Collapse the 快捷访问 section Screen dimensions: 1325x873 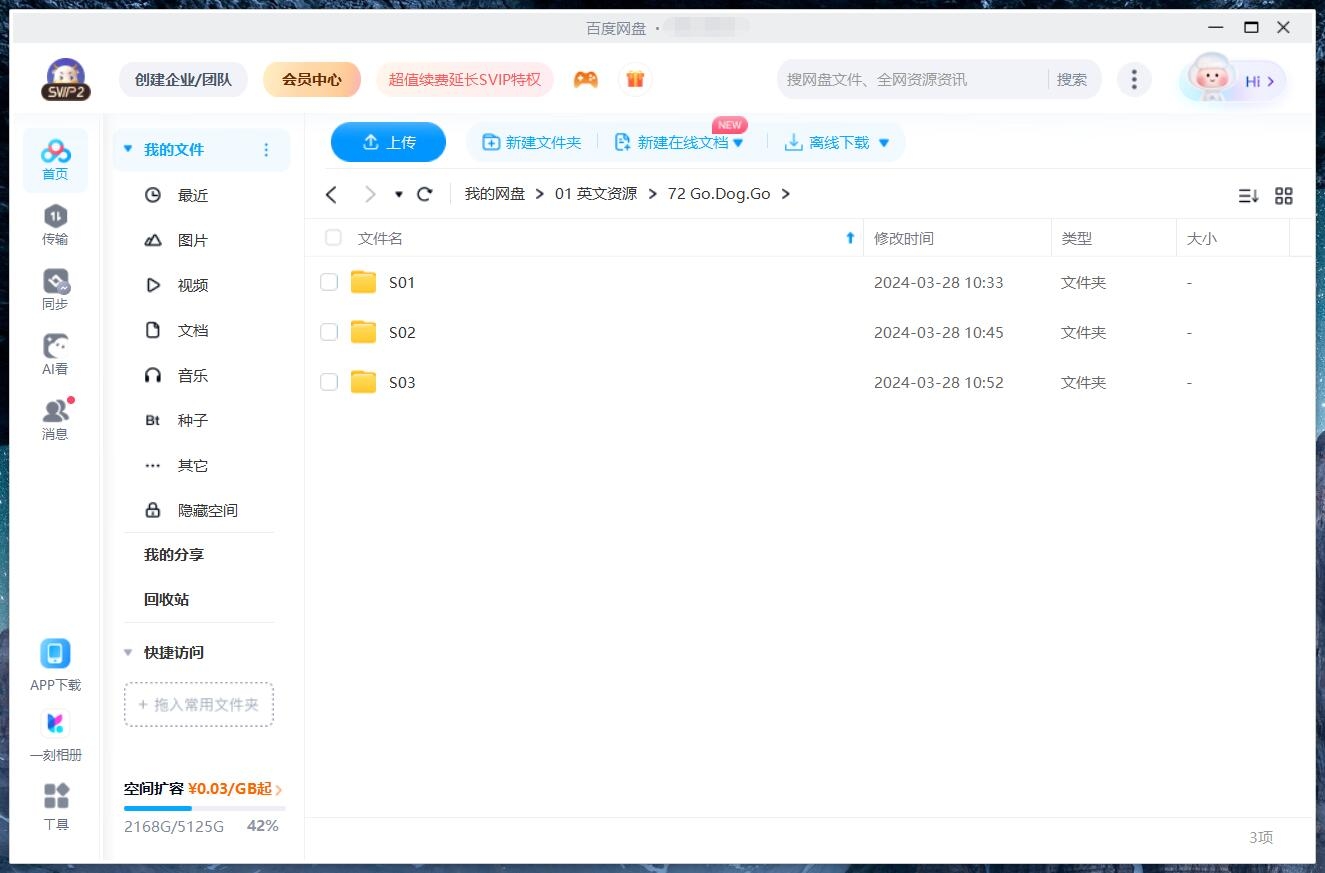point(128,652)
